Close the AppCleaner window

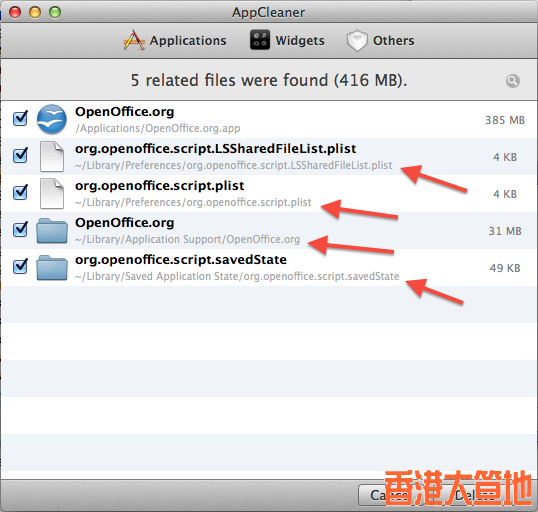coord(15,12)
